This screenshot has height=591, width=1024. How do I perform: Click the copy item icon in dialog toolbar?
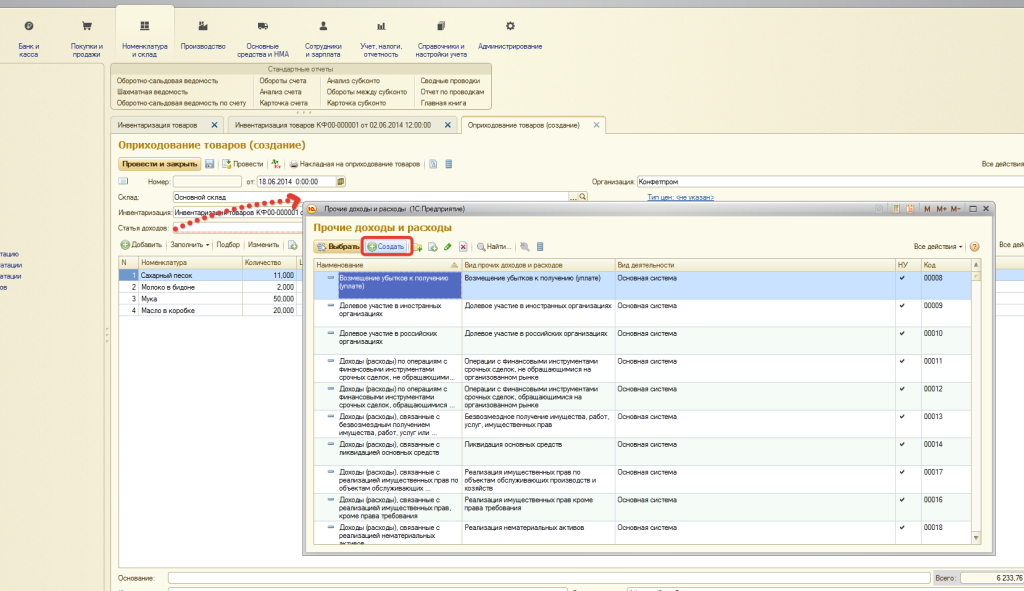[432, 247]
